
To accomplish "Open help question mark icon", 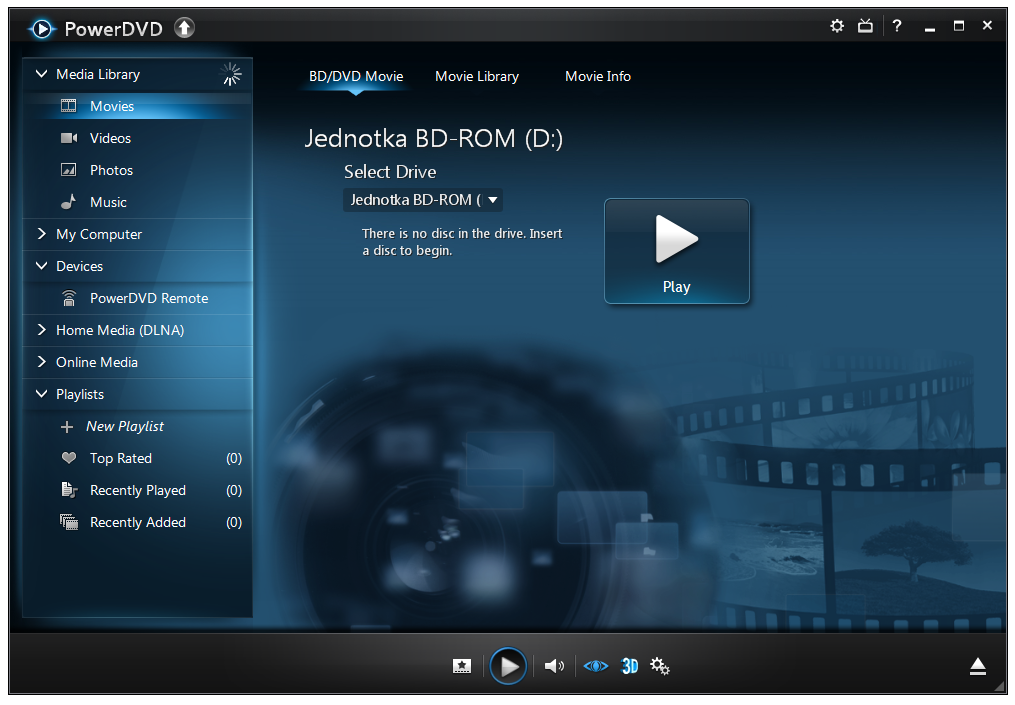I will [897, 26].
